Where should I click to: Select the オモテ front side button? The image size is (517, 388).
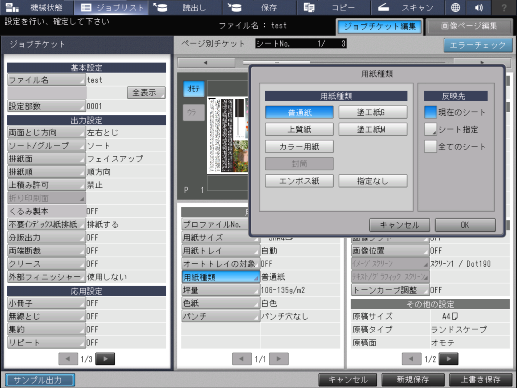tap(194, 89)
